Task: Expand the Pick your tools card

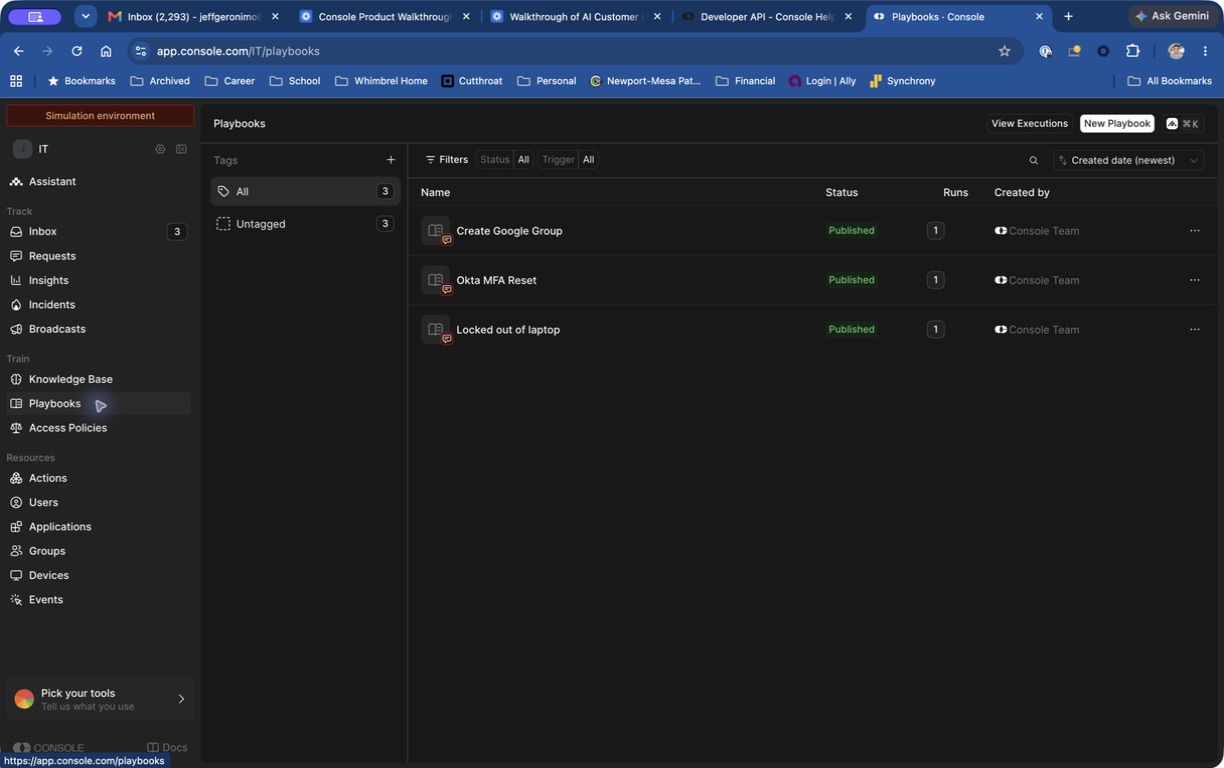Action: (100, 699)
